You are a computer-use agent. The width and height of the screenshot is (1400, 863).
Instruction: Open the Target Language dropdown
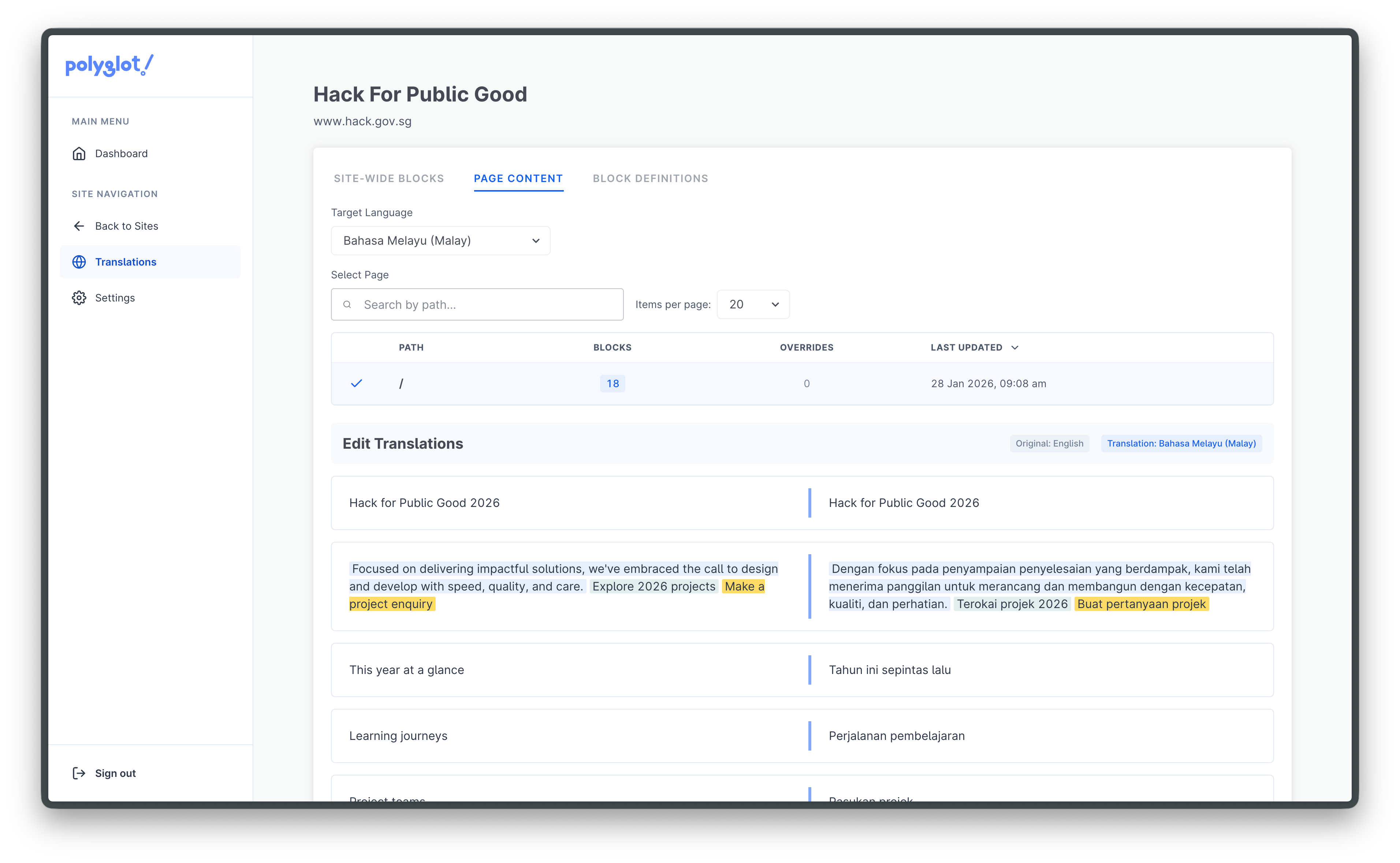(x=440, y=240)
